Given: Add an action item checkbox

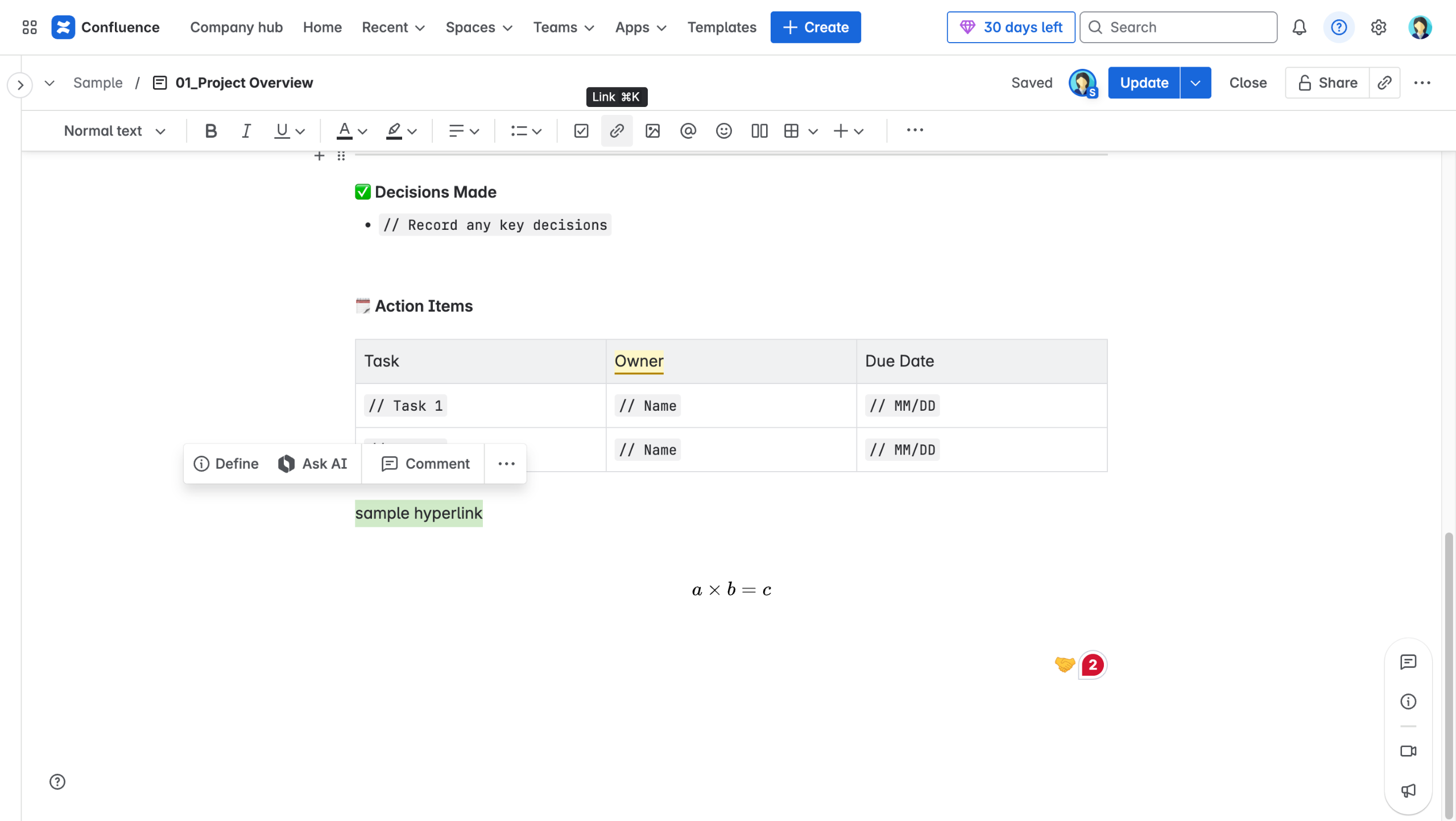Looking at the screenshot, I should 581,131.
